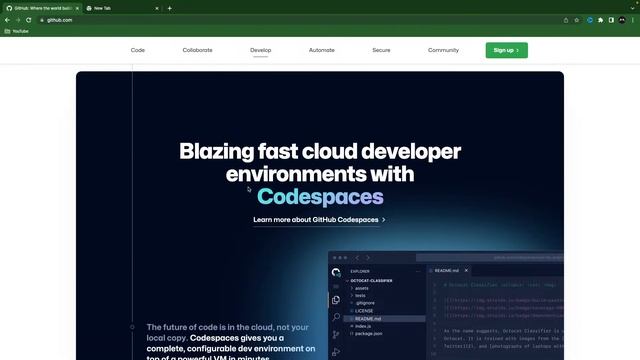Image resolution: width=640 pixels, height=360 pixels.
Task: Open the package.json file
Action: pos(367,333)
